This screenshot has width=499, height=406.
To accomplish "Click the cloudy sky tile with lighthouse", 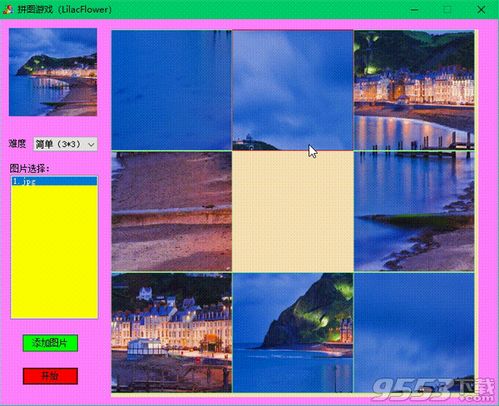I will [x=293, y=90].
